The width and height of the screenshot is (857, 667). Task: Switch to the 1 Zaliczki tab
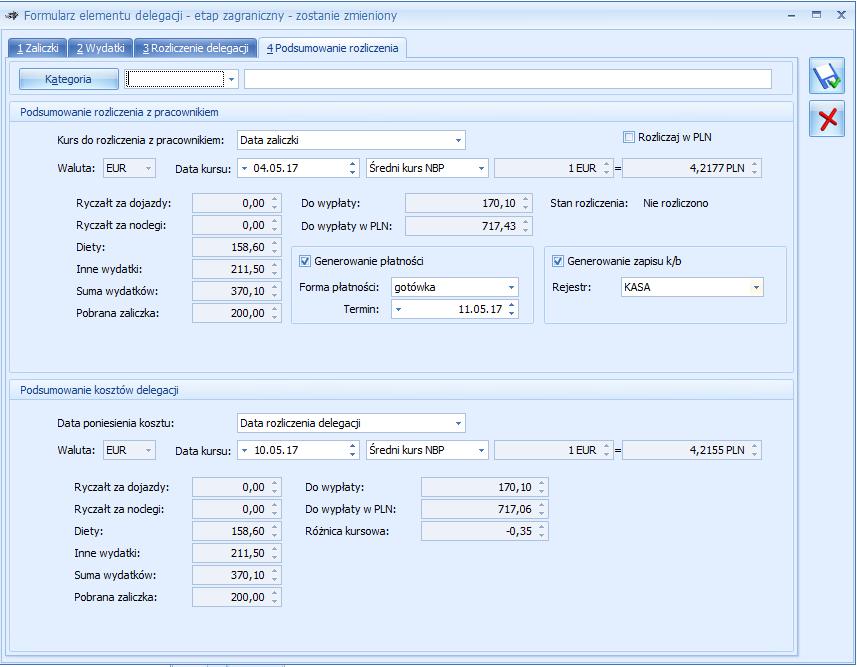[37, 48]
